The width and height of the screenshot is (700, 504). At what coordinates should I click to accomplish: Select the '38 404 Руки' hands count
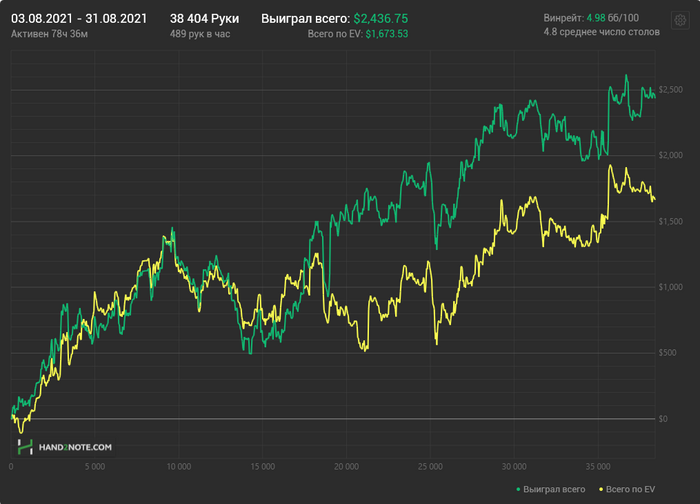coord(204,19)
